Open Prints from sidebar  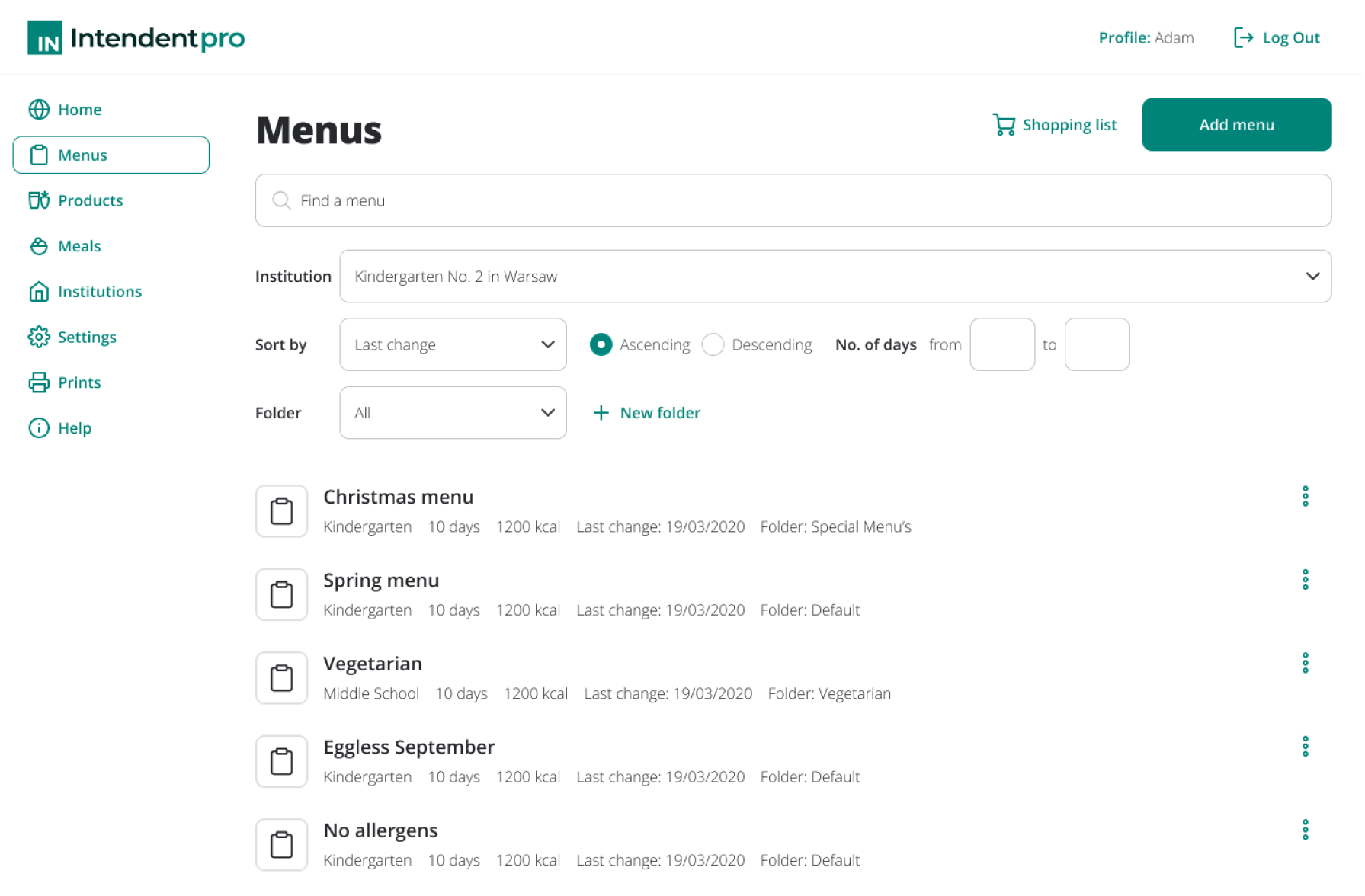pos(79,382)
